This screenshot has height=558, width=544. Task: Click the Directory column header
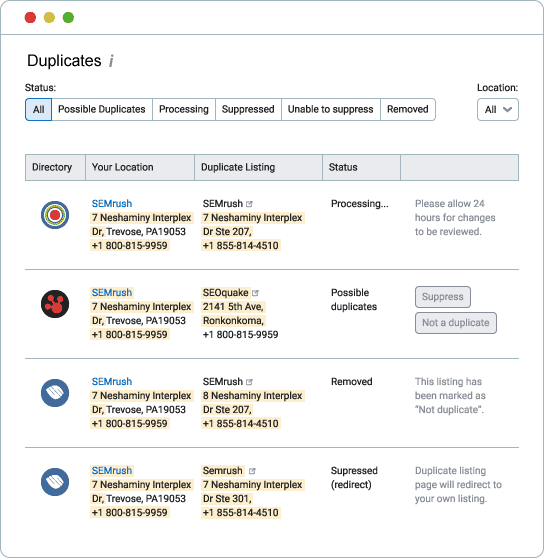pos(55,167)
